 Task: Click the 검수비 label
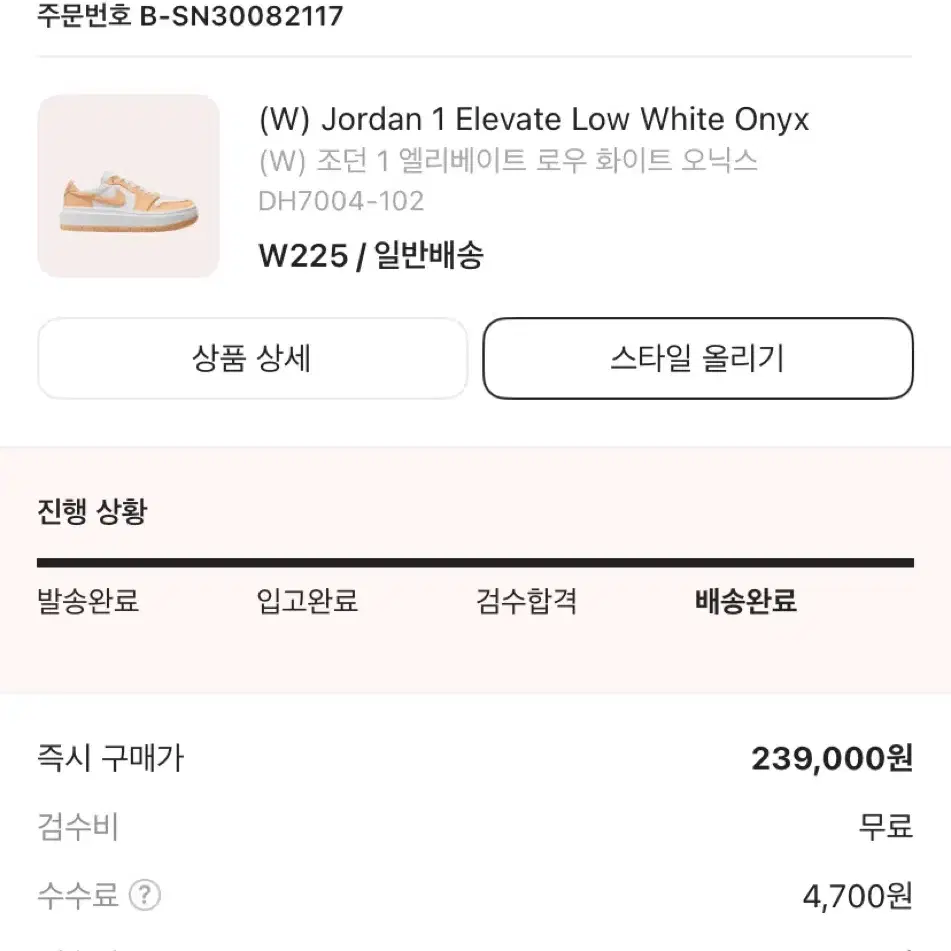pyautogui.click(x=78, y=827)
